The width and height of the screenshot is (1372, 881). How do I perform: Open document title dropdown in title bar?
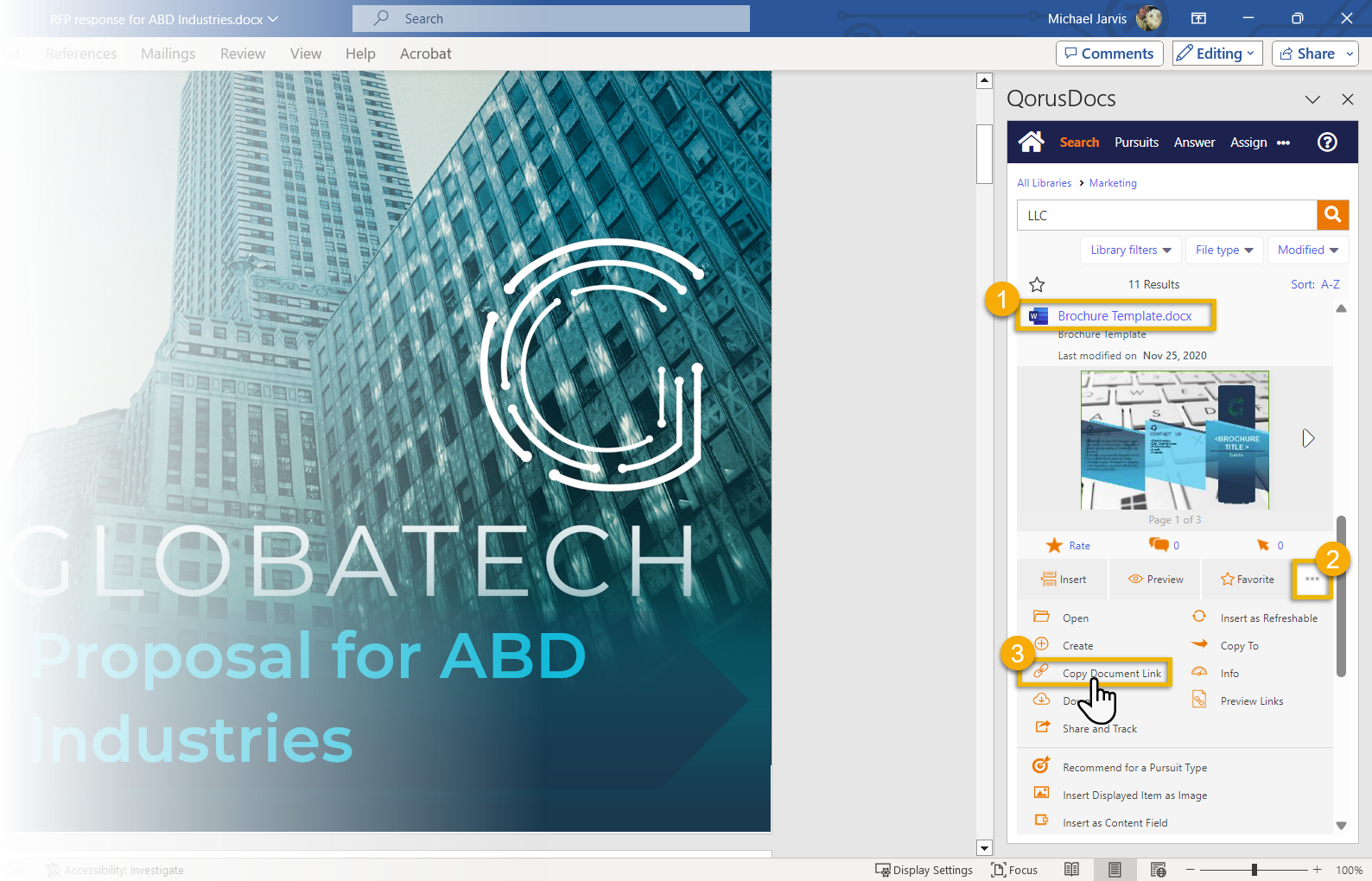click(273, 19)
